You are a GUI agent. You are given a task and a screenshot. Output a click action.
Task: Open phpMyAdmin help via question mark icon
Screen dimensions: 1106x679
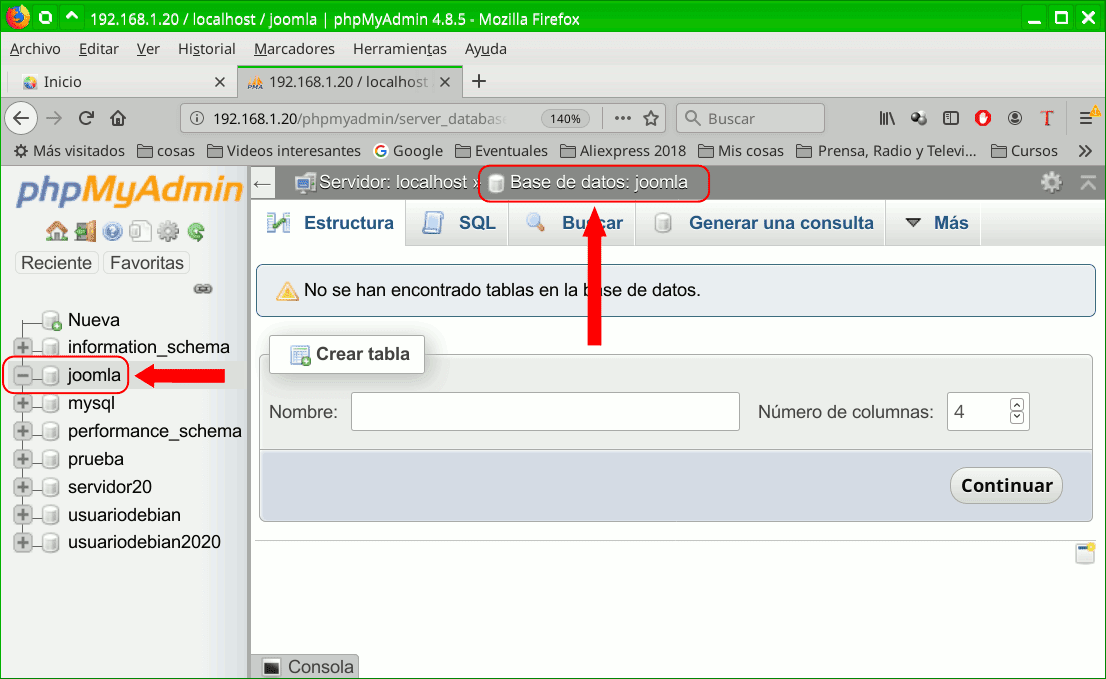pyautogui.click(x=112, y=232)
